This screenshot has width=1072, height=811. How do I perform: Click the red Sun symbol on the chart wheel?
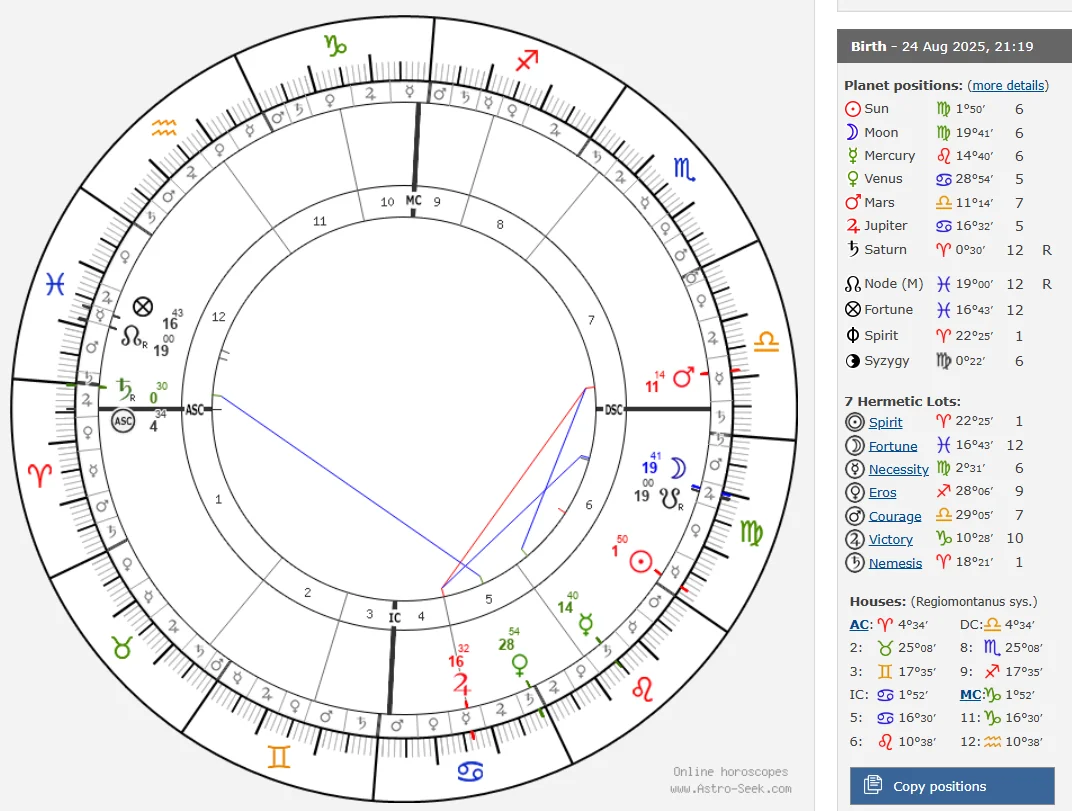pos(641,562)
